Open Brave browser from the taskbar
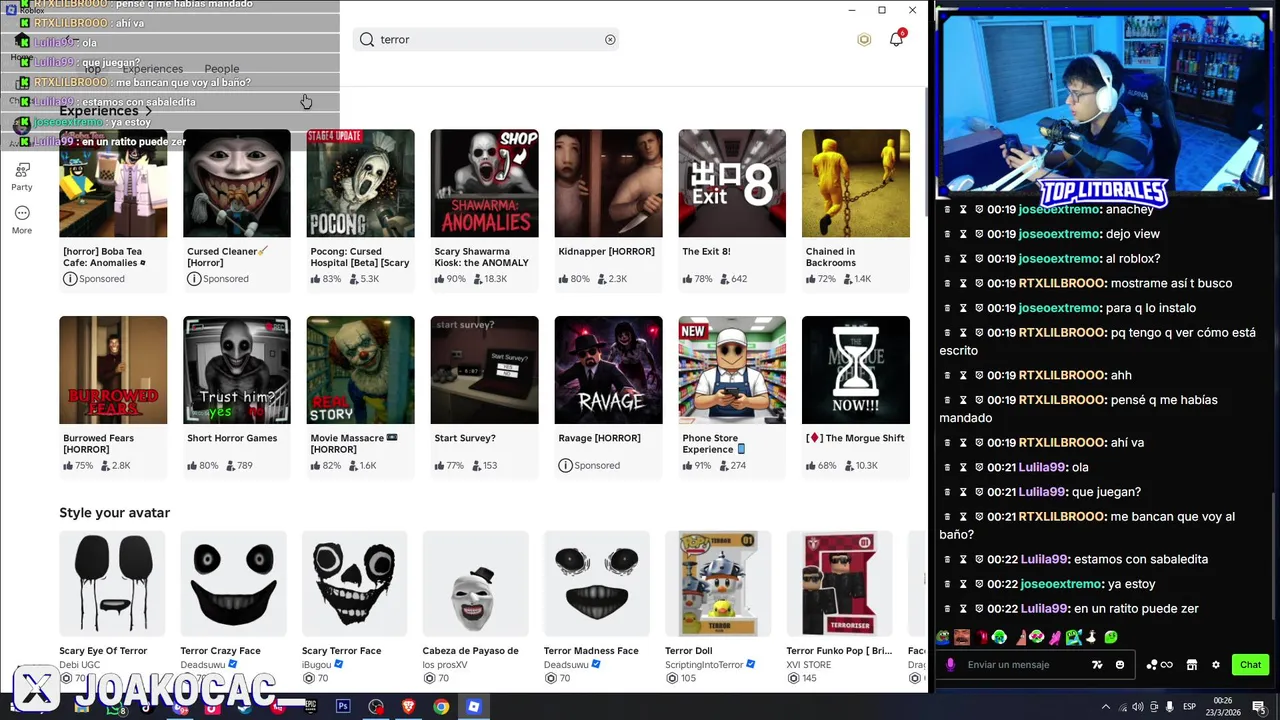This screenshot has height=720, width=1280. tap(408, 707)
